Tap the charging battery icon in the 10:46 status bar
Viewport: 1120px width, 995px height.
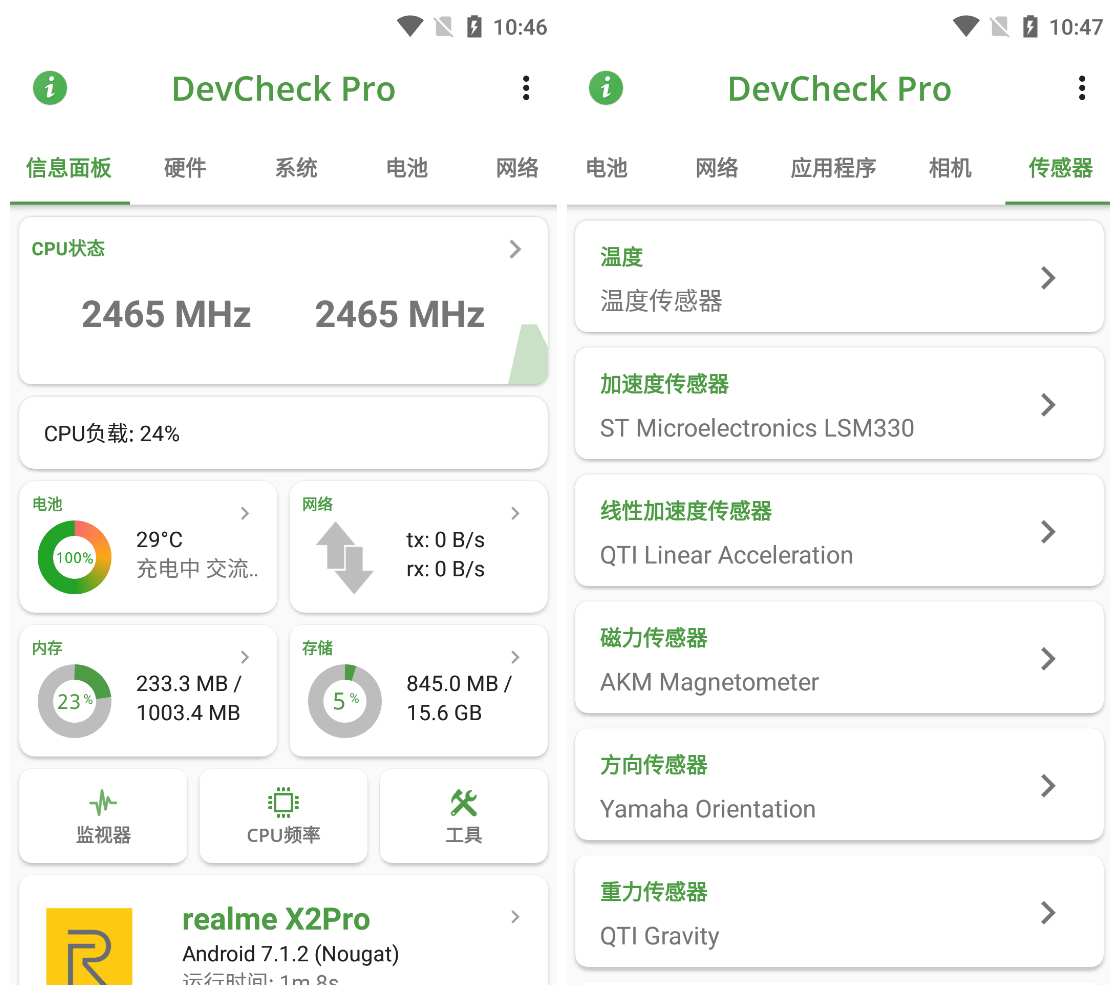474,27
